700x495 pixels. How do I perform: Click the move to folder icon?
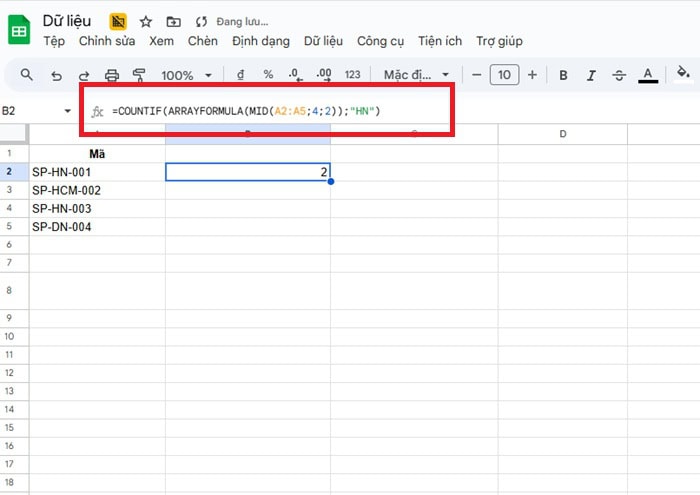pos(173,21)
